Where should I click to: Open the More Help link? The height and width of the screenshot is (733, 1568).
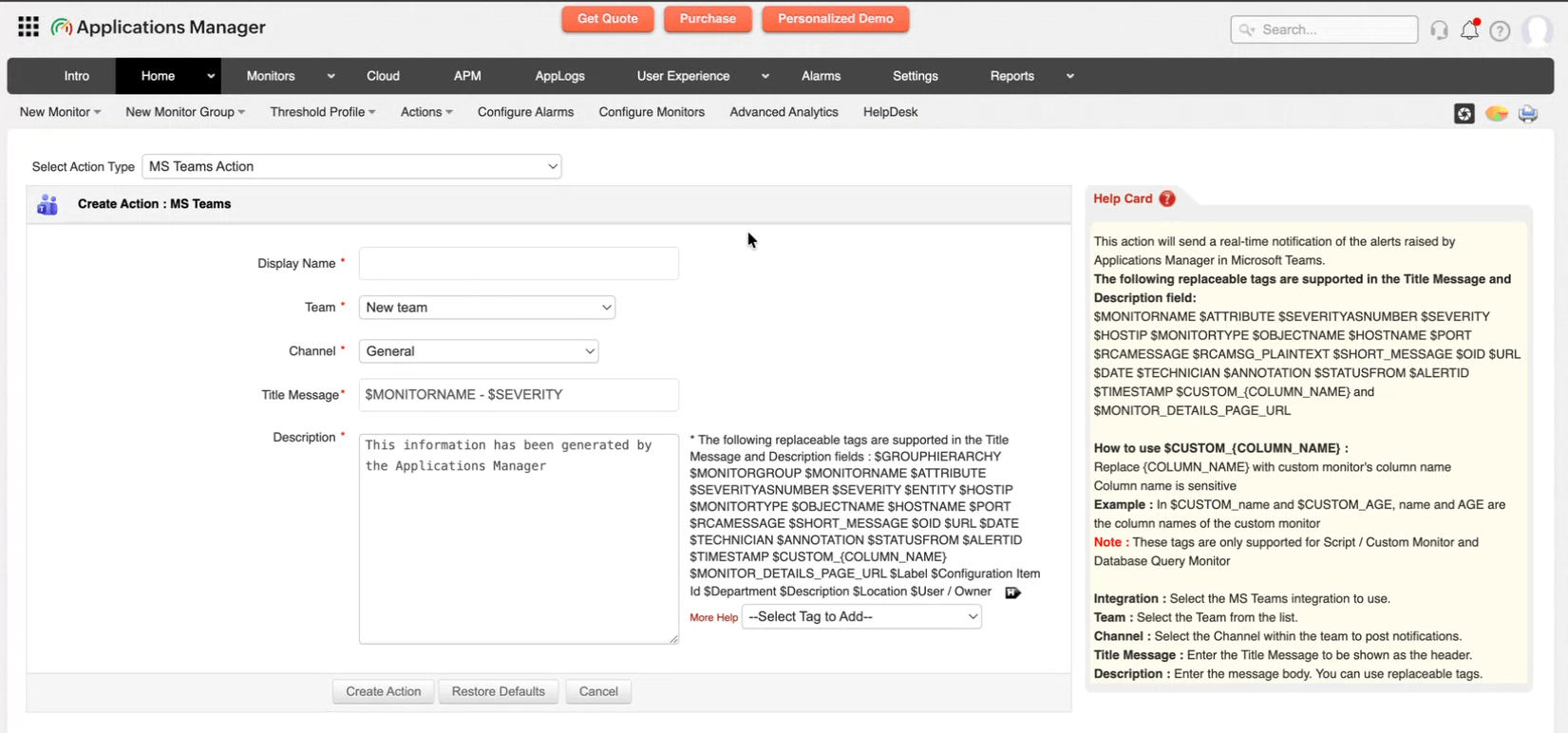(714, 617)
